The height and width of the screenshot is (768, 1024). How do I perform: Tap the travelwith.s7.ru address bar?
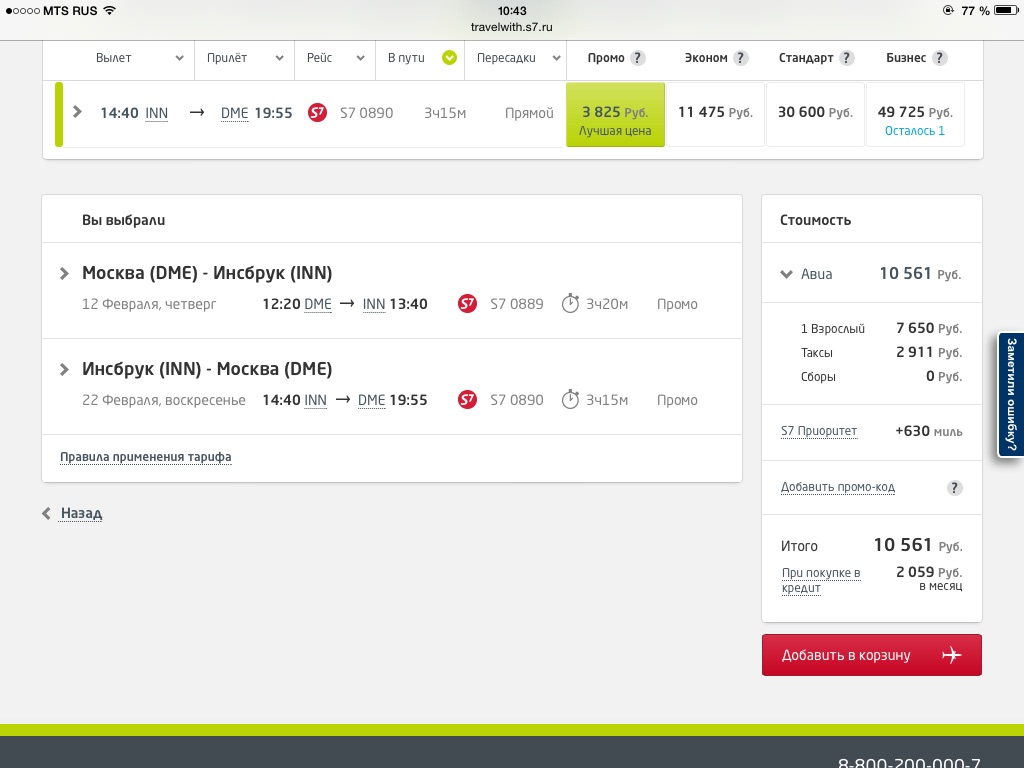click(511, 27)
